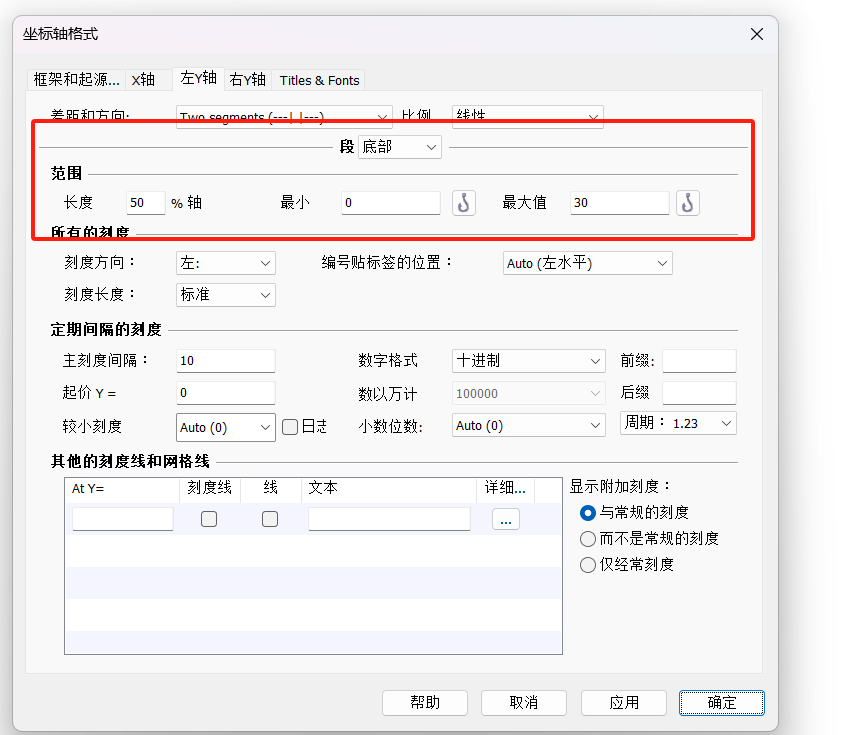The width and height of the screenshot is (861, 735).
Task: Switch to the 右Y轴 tab
Action: click(248, 80)
